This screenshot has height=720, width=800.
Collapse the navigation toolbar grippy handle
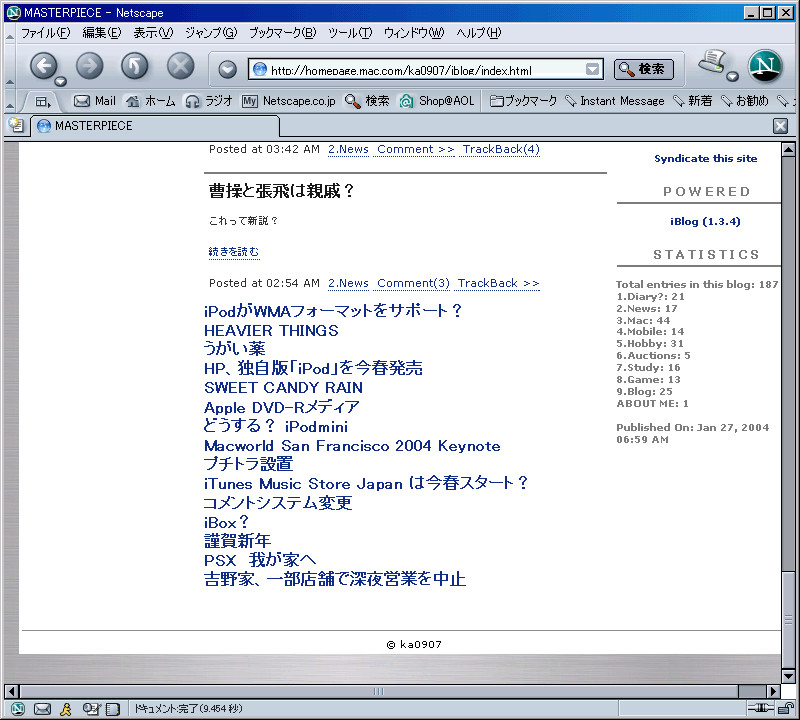point(10,66)
